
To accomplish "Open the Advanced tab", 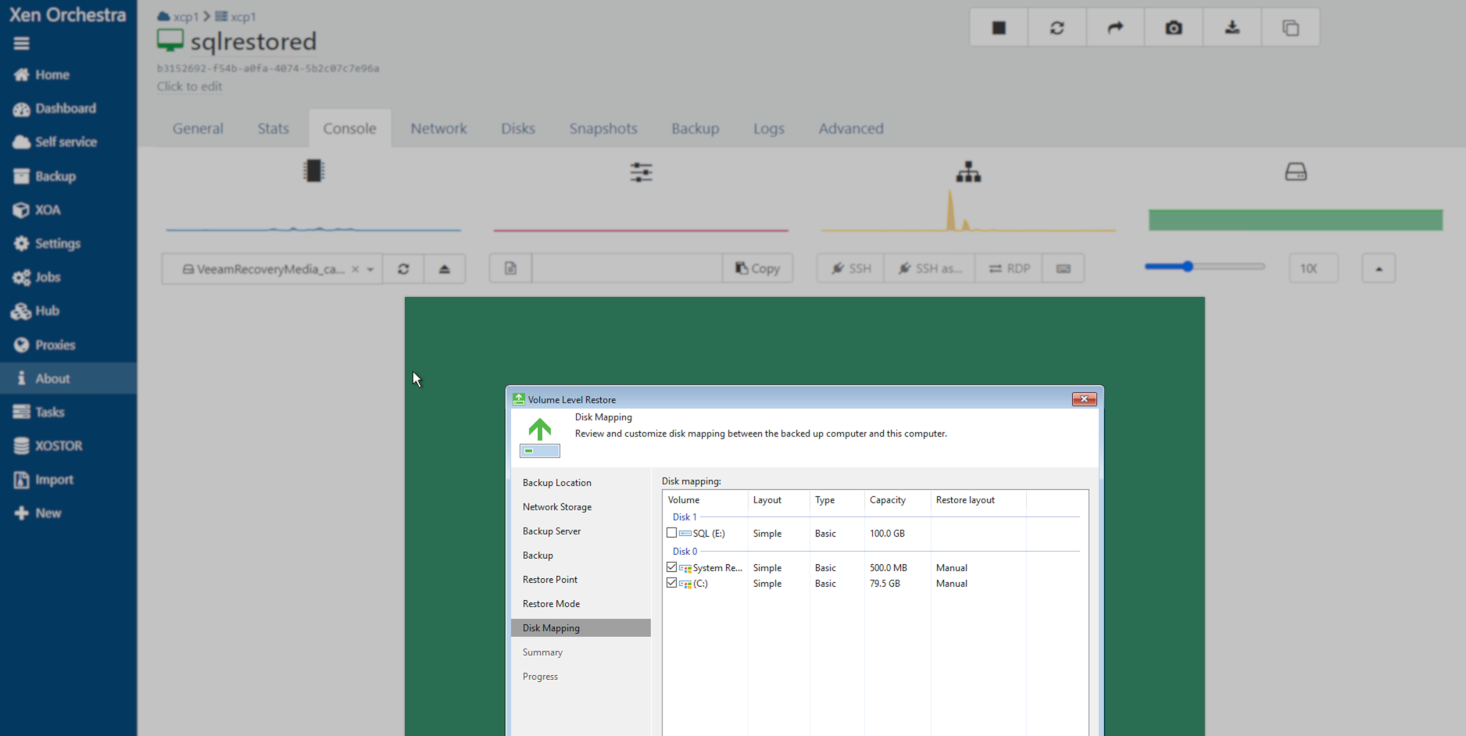I will click(851, 129).
